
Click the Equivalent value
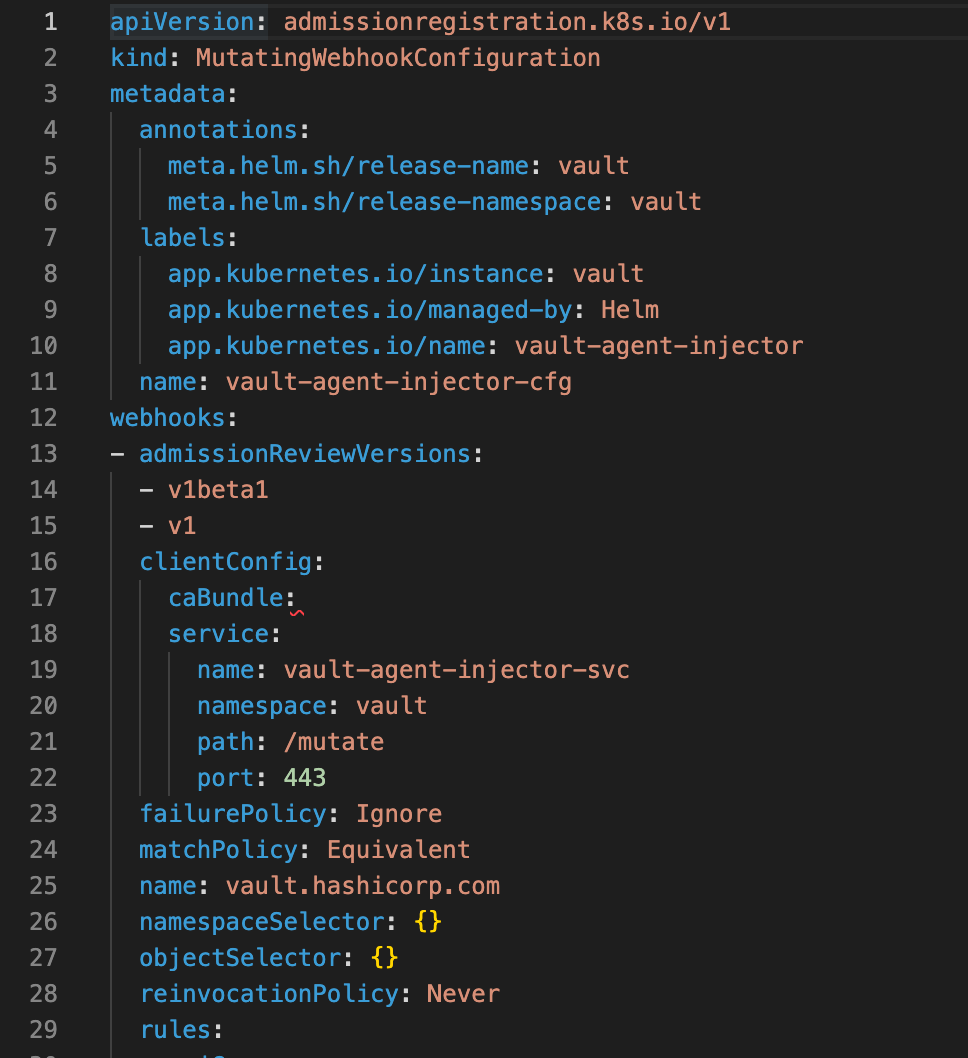click(399, 850)
